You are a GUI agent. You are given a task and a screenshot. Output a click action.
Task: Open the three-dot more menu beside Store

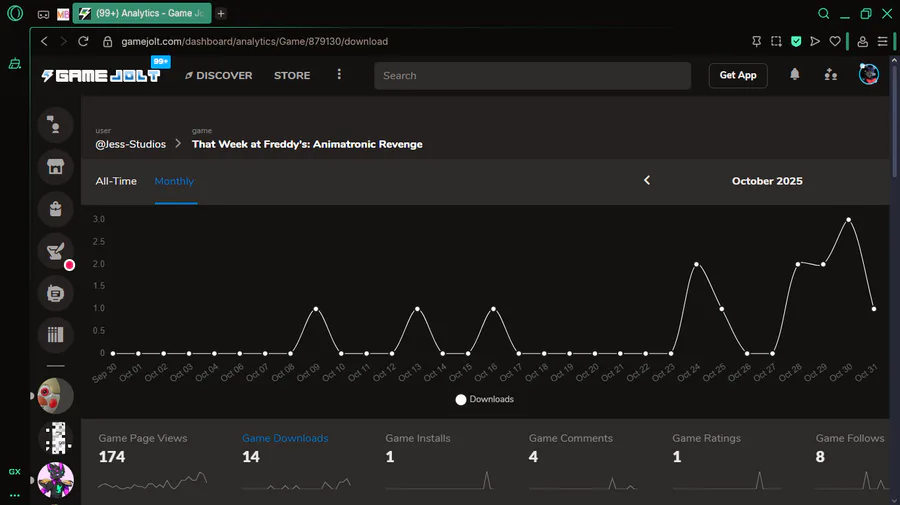[x=339, y=75]
